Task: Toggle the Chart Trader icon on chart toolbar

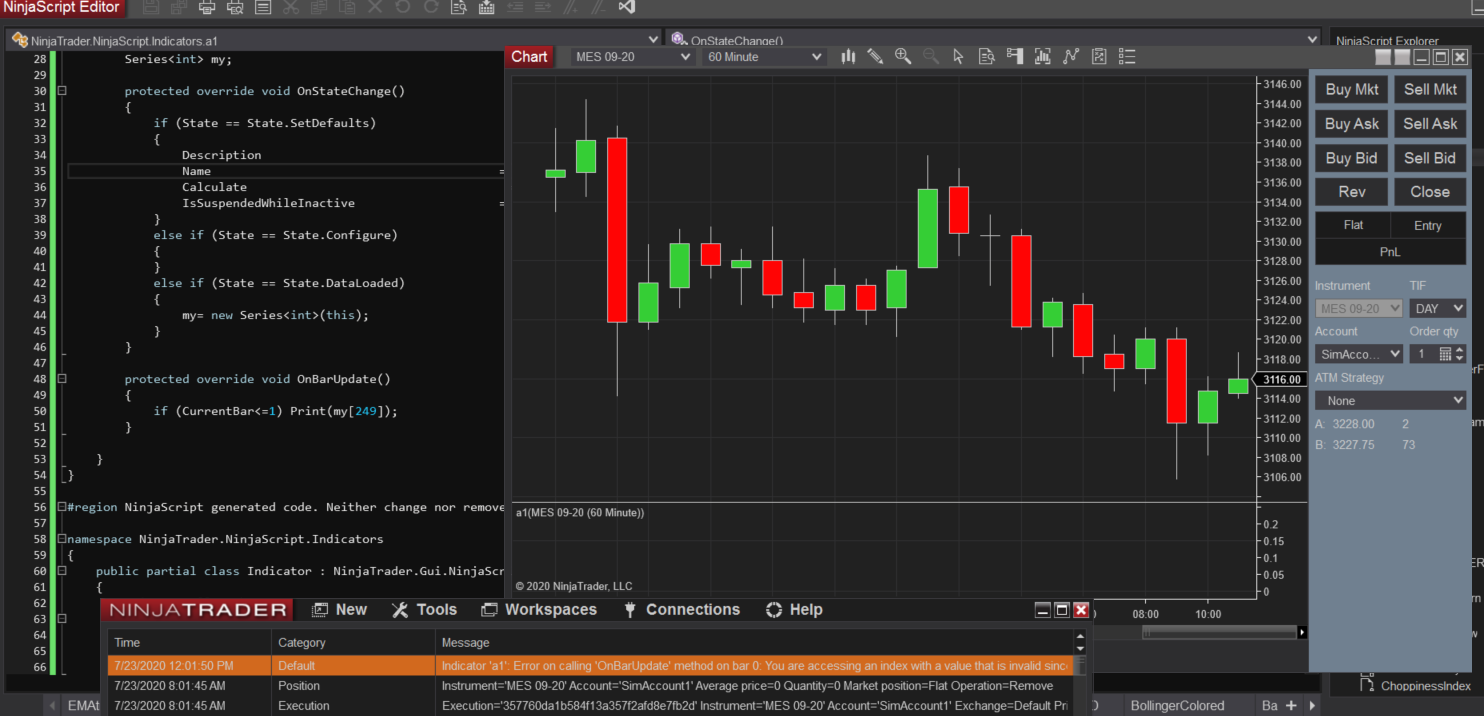Action: point(1015,57)
